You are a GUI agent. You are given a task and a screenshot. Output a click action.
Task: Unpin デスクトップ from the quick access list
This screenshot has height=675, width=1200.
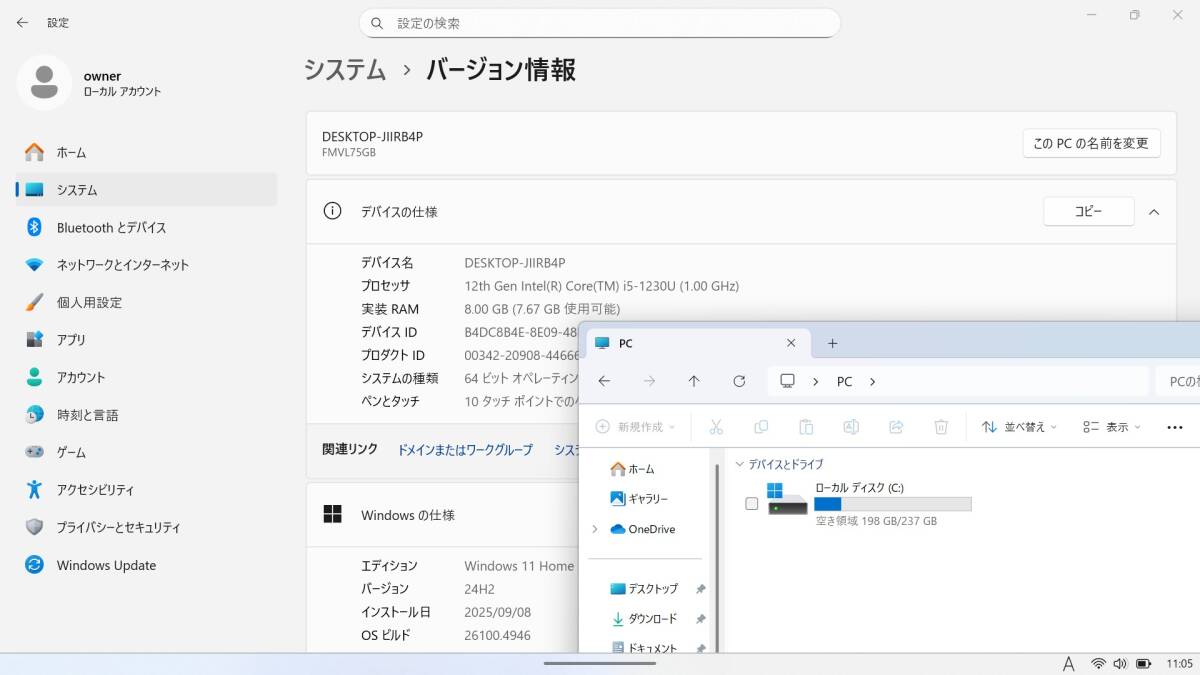(x=700, y=589)
